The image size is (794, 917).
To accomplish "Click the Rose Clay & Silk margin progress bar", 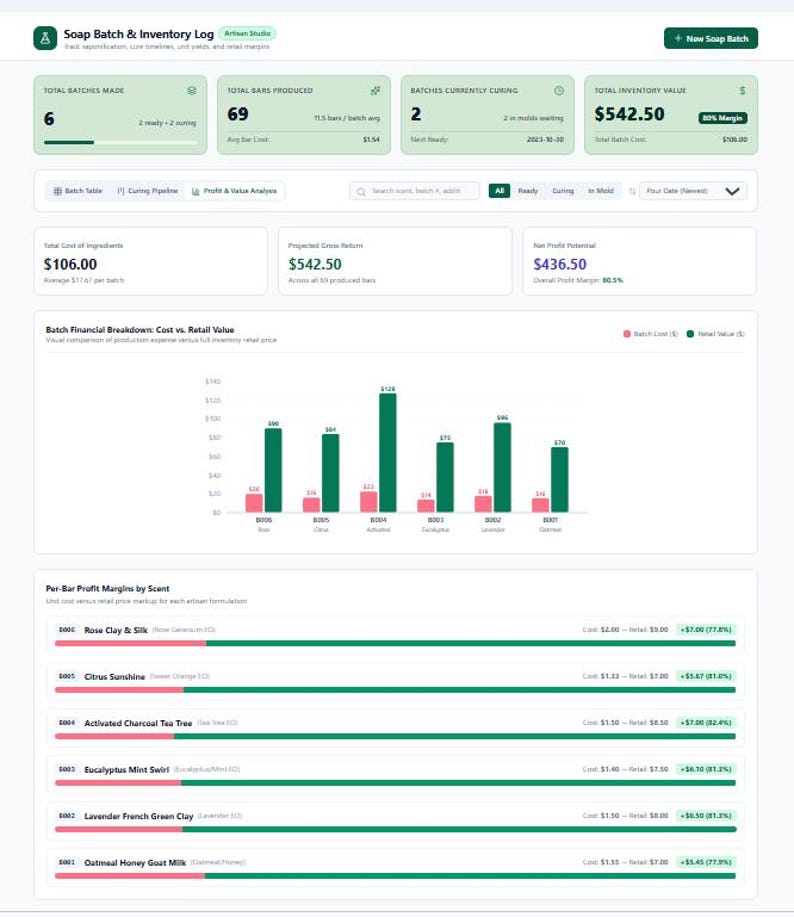I will coord(395,643).
